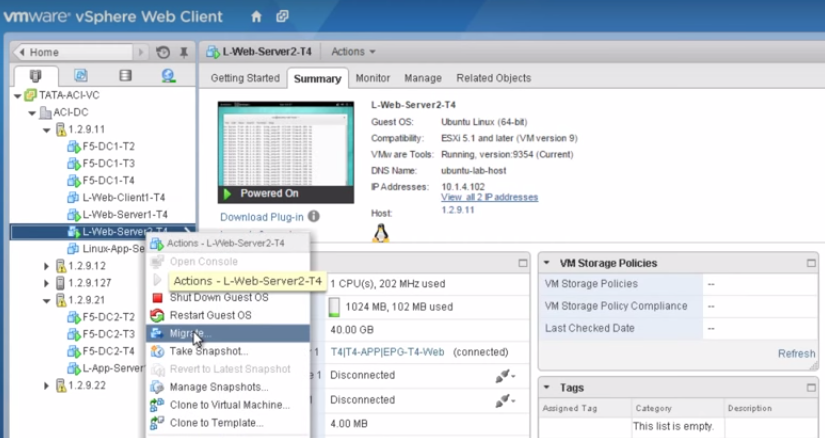Click red Shut Down Guest OS icon
Screen dimensions: 825x438
pos(157,298)
